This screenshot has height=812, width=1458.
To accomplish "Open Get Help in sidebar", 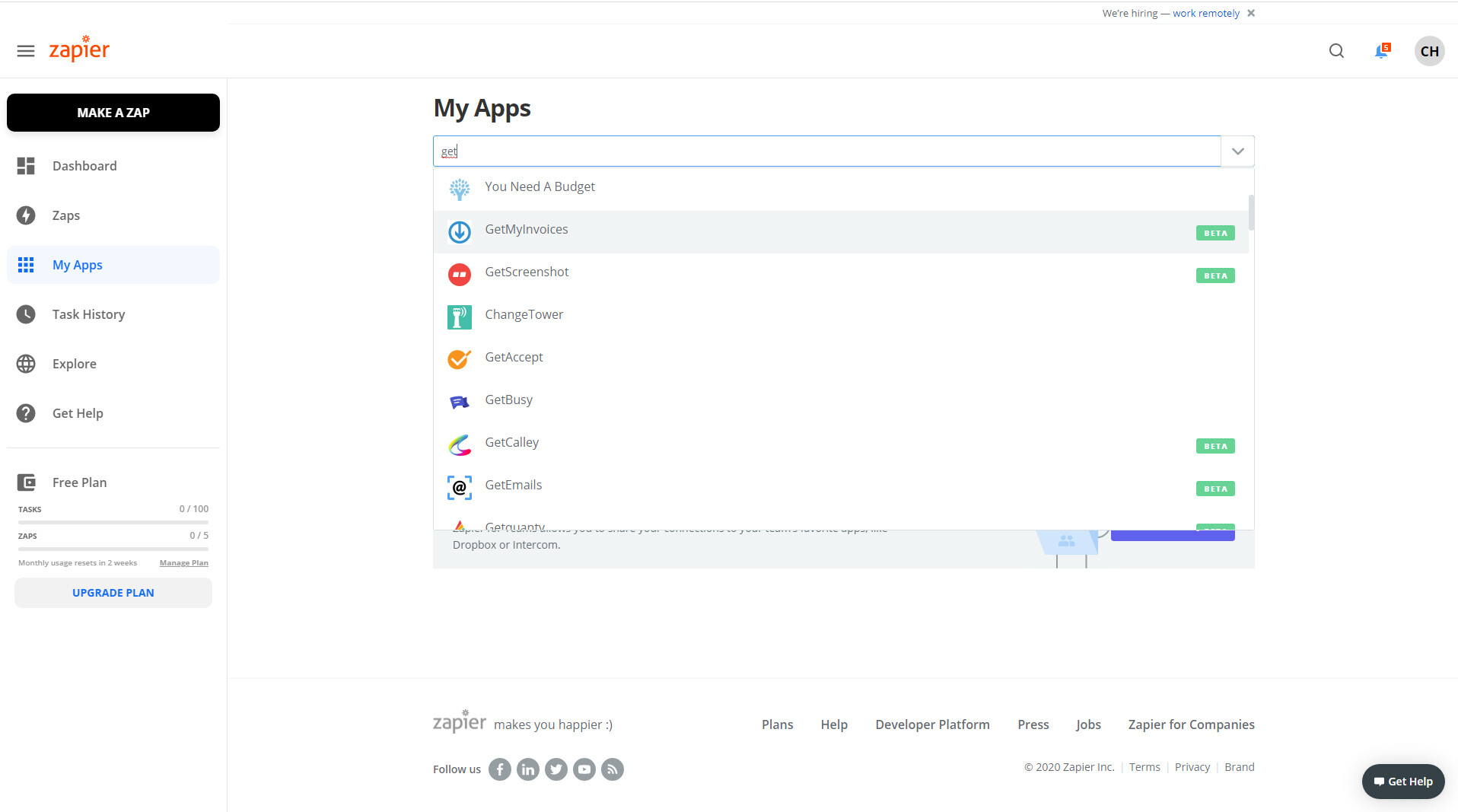I will pyautogui.click(x=113, y=413).
